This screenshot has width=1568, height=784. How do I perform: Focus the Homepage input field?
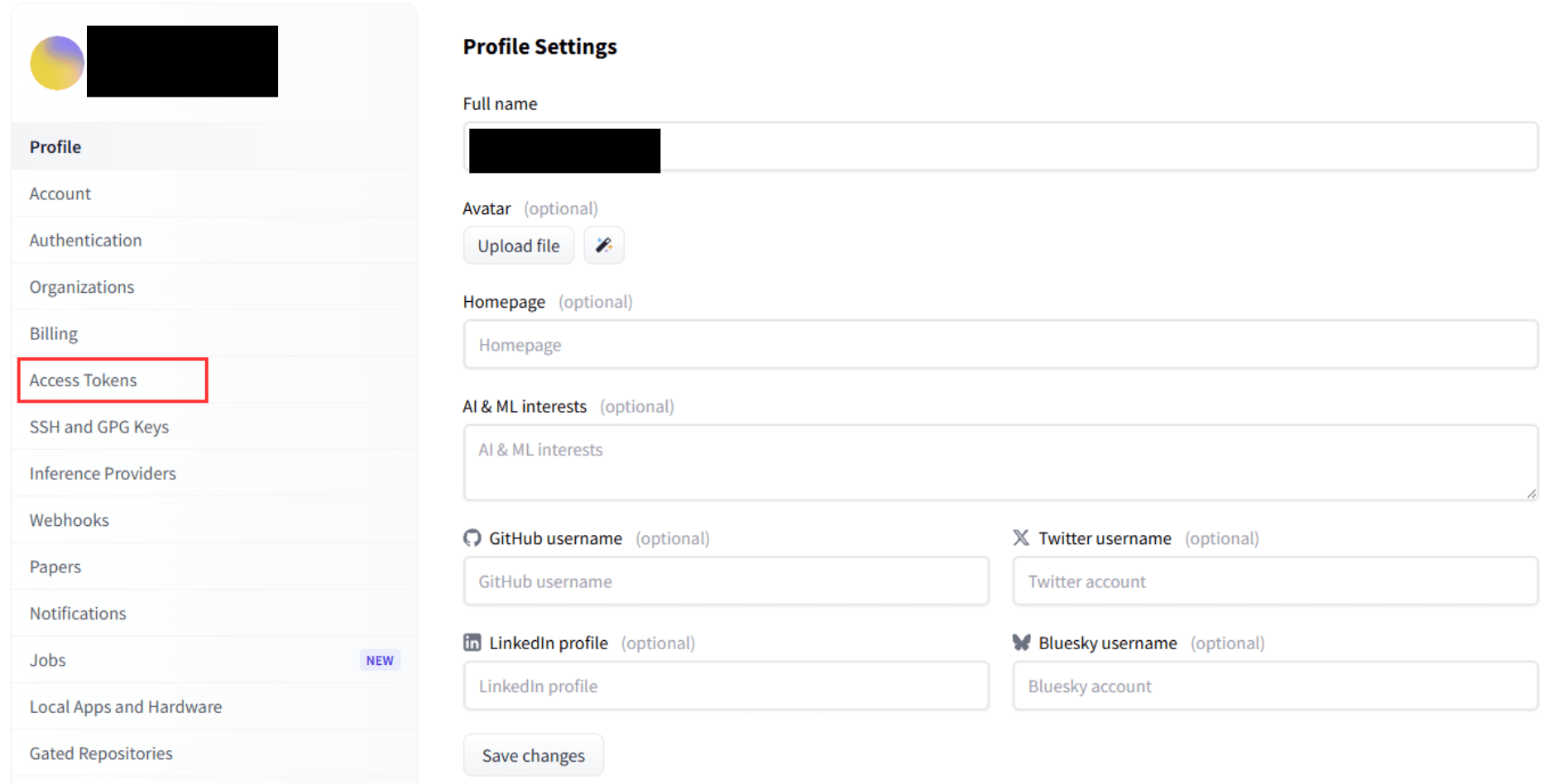point(1000,345)
